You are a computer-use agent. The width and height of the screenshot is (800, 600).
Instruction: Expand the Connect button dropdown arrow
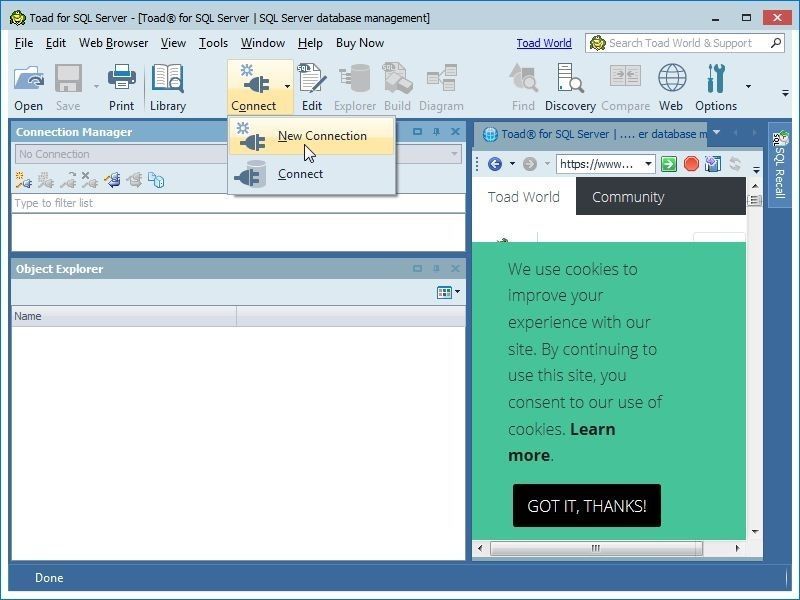(287, 86)
